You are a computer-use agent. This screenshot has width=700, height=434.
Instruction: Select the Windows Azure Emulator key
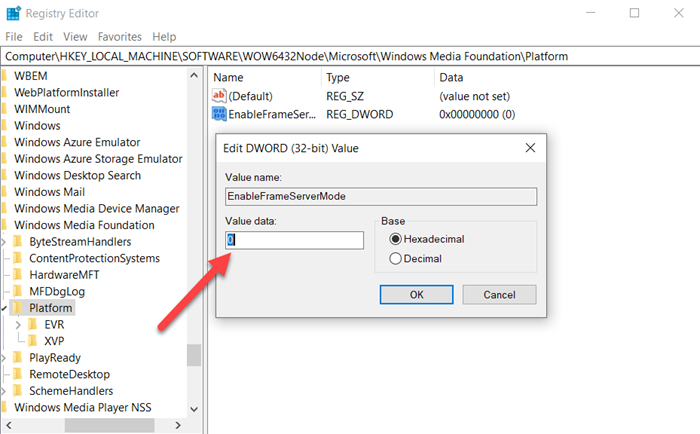click(77, 142)
